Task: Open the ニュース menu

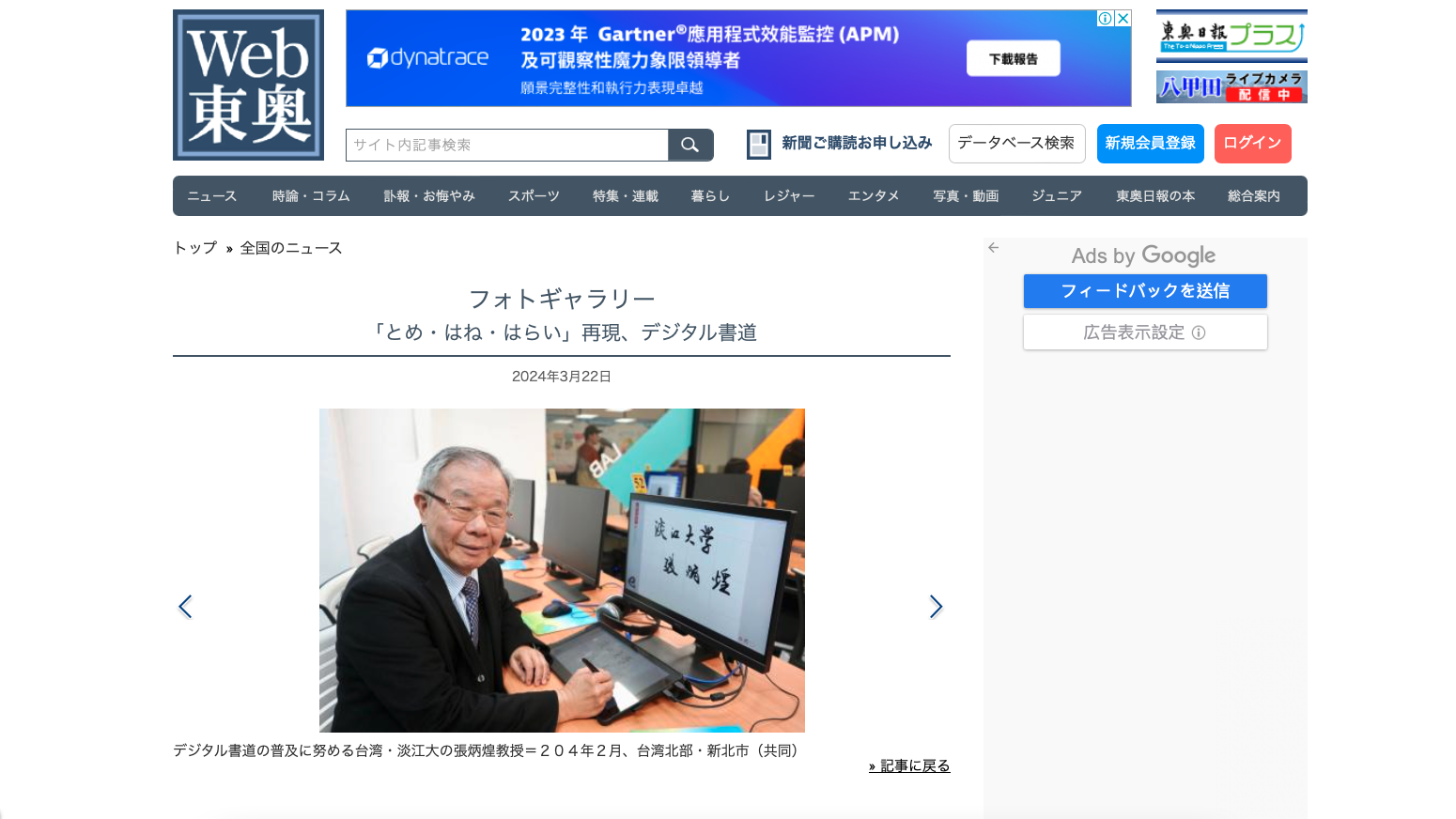Action: click(x=211, y=196)
